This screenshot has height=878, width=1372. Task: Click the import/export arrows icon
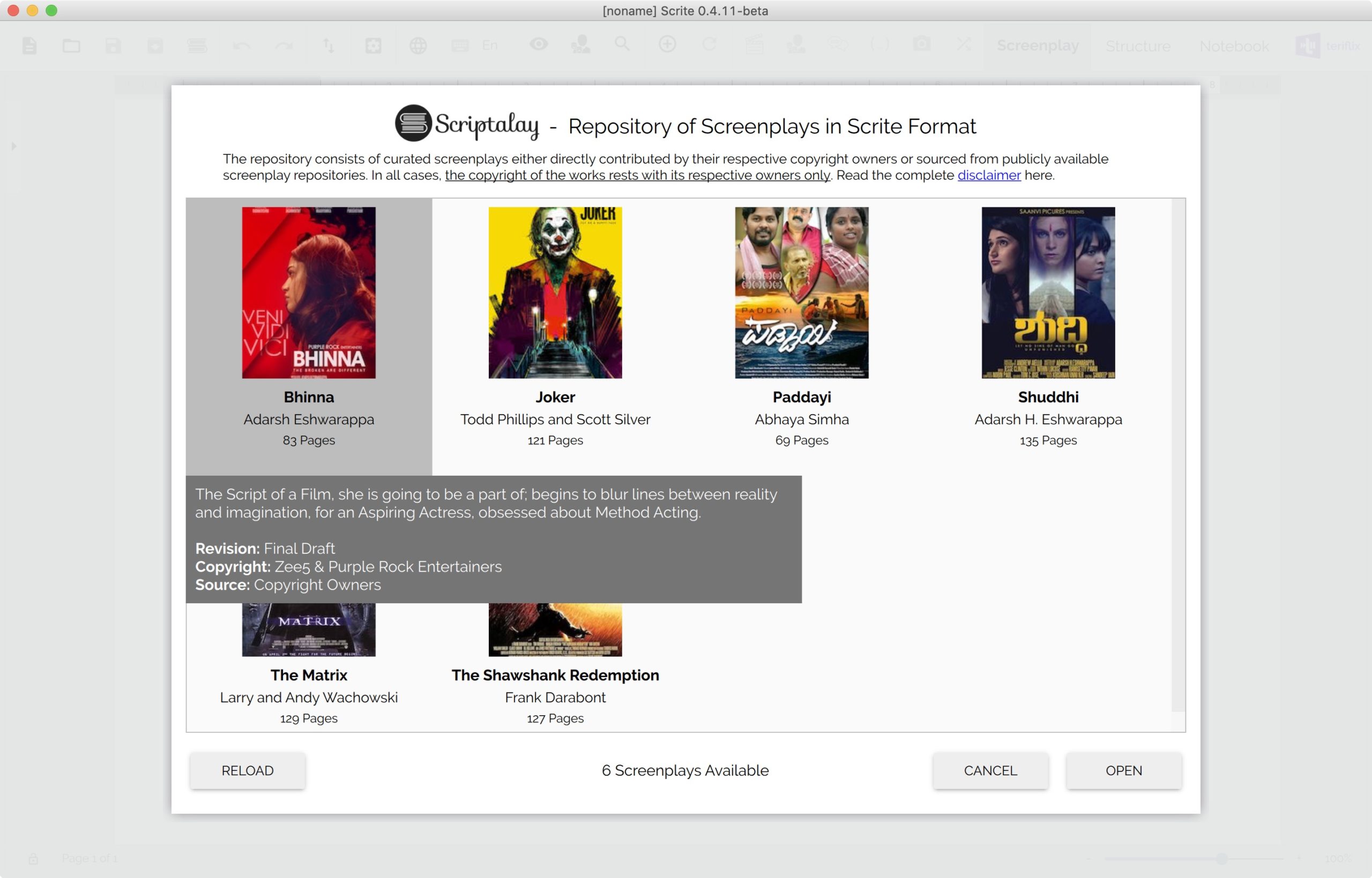coord(329,46)
